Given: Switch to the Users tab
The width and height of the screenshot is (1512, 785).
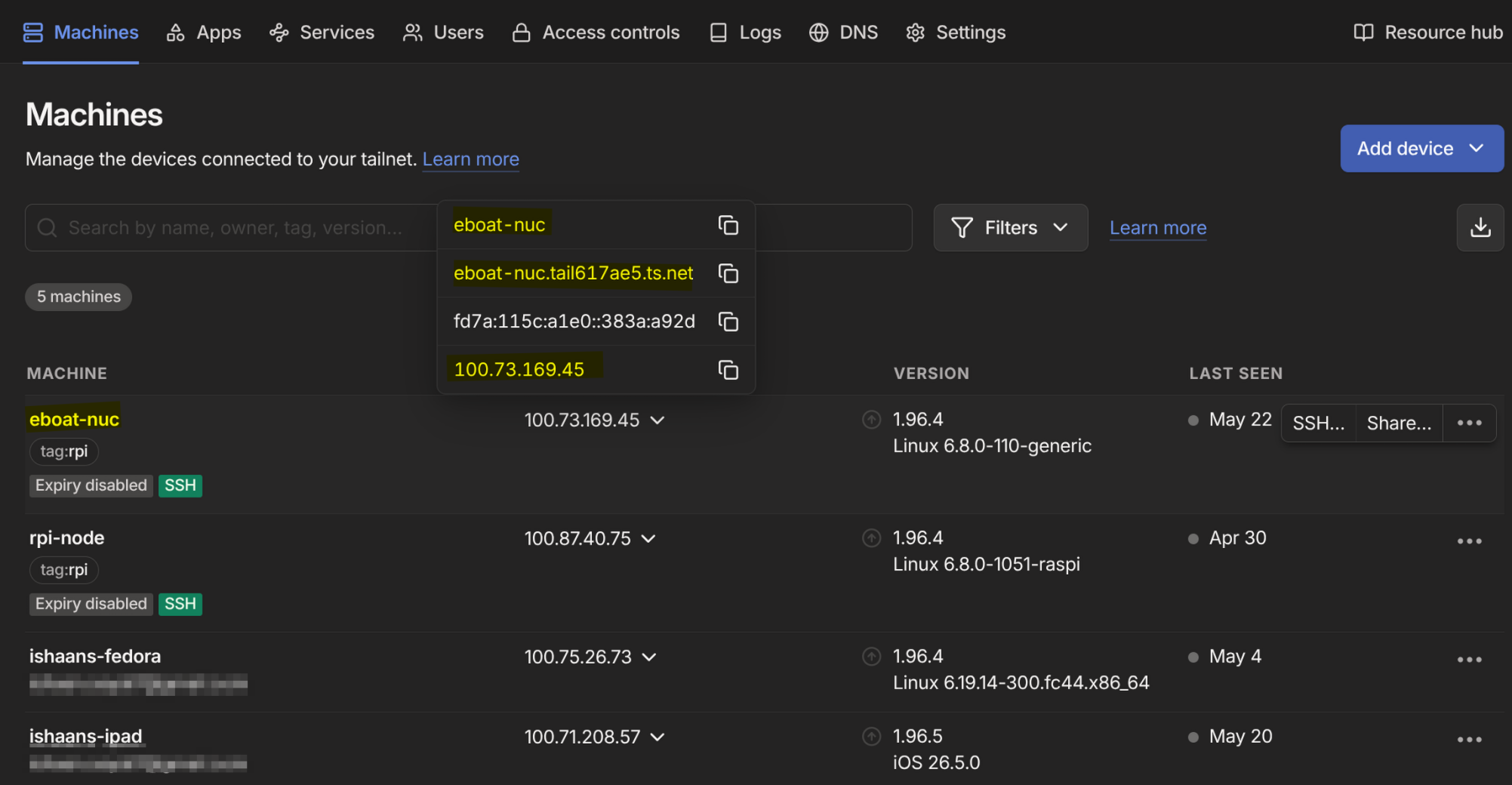Looking at the screenshot, I should [x=443, y=32].
